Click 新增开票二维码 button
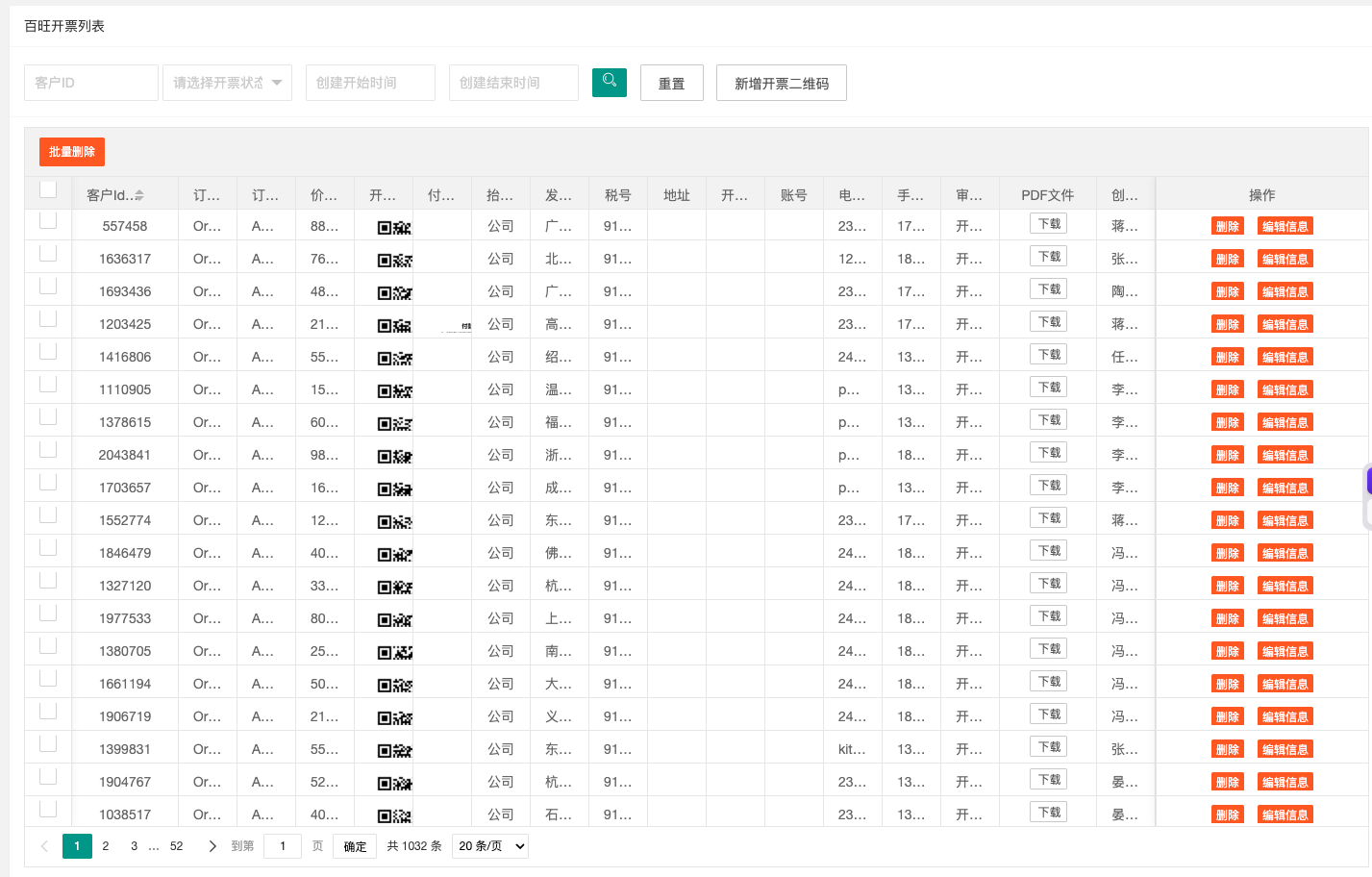The height and width of the screenshot is (877, 1372). 782,83
